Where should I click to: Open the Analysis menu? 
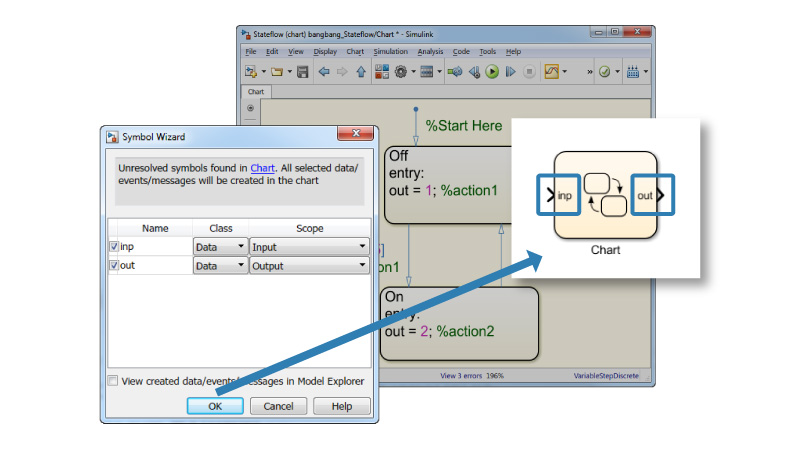[430, 51]
